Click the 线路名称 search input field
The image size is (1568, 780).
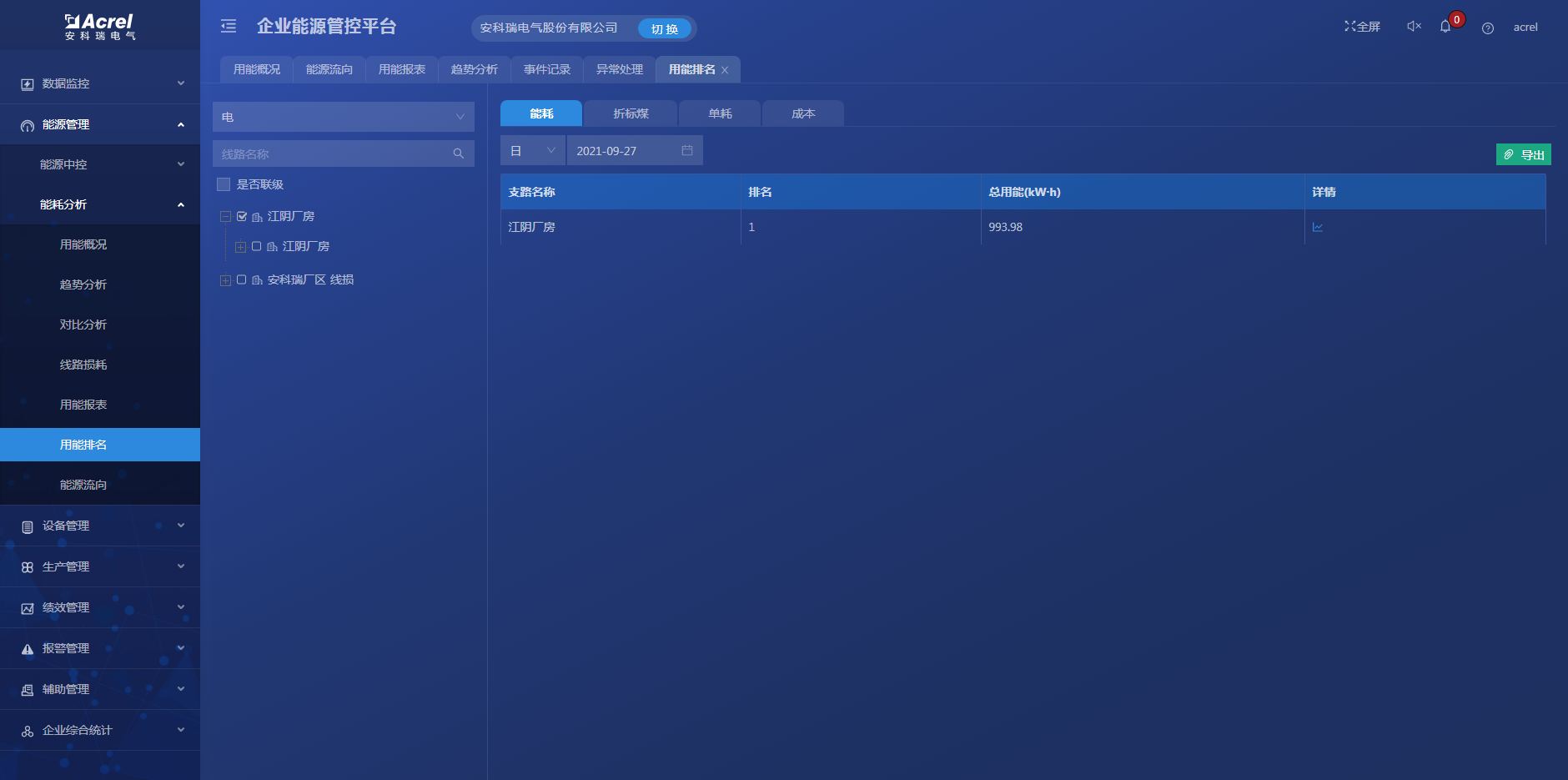click(x=334, y=153)
